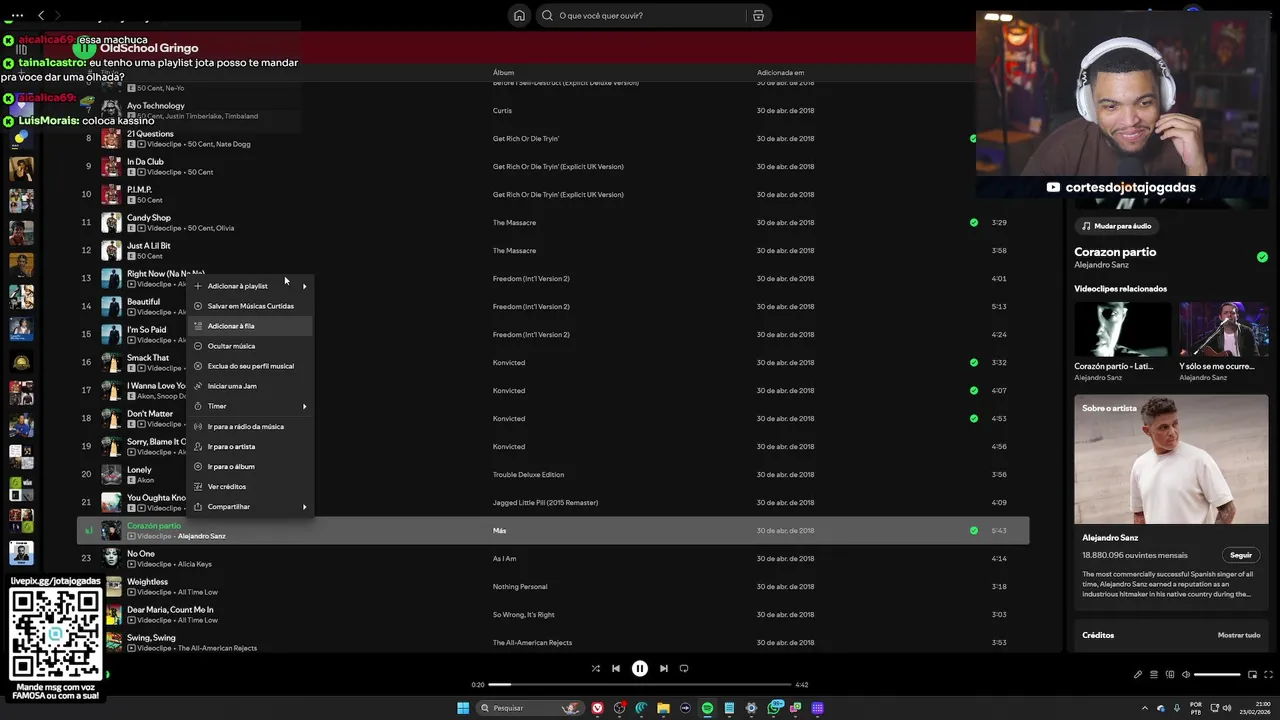The width and height of the screenshot is (1280, 720).
Task: Toggle repeat mode
Action: click(x=684, y=668)
